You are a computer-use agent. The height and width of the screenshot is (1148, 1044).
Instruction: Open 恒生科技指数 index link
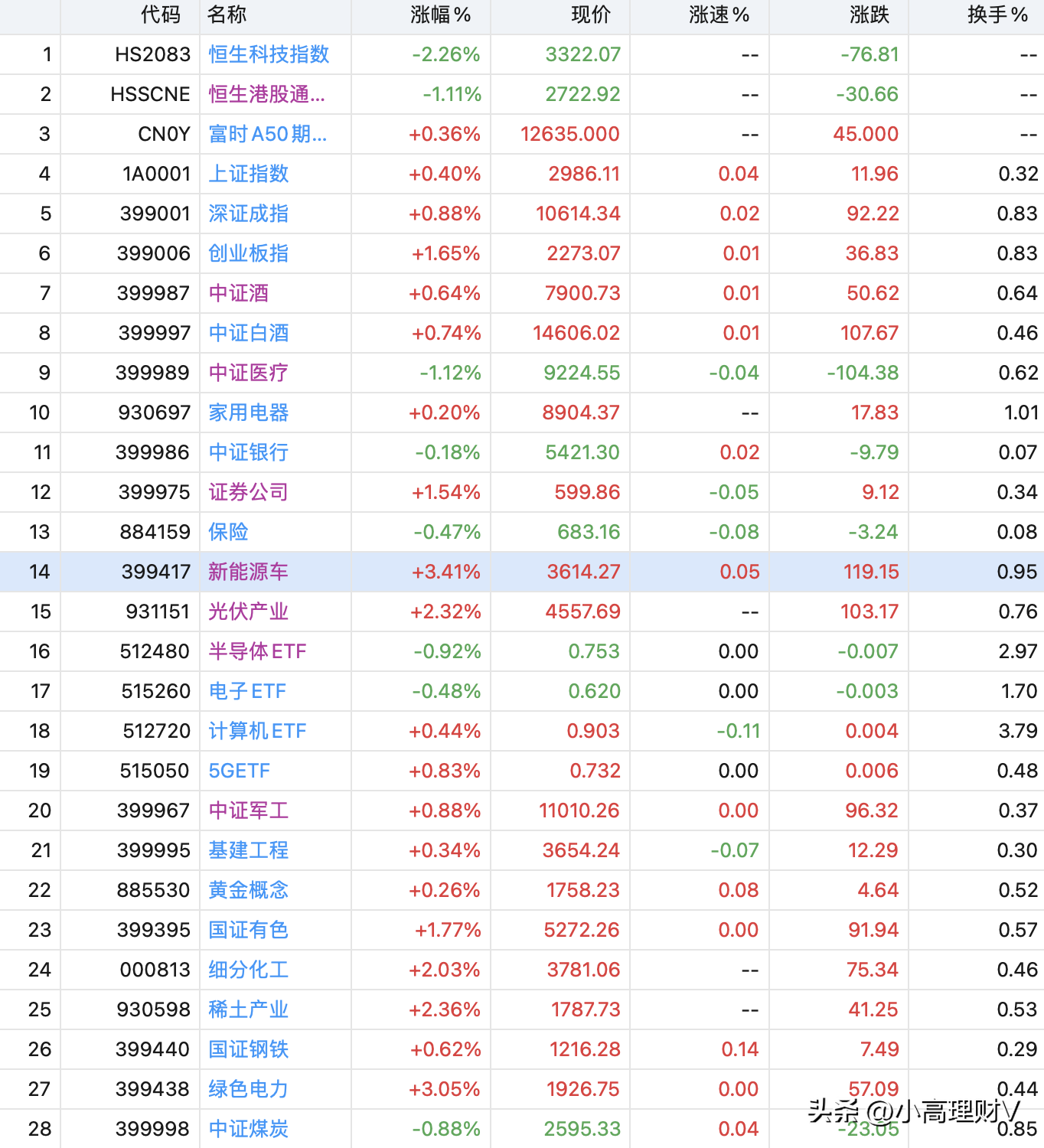(269, 54)
